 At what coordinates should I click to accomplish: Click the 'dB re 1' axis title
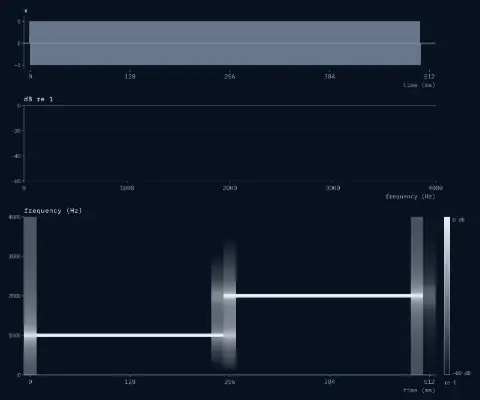(38, 99)
